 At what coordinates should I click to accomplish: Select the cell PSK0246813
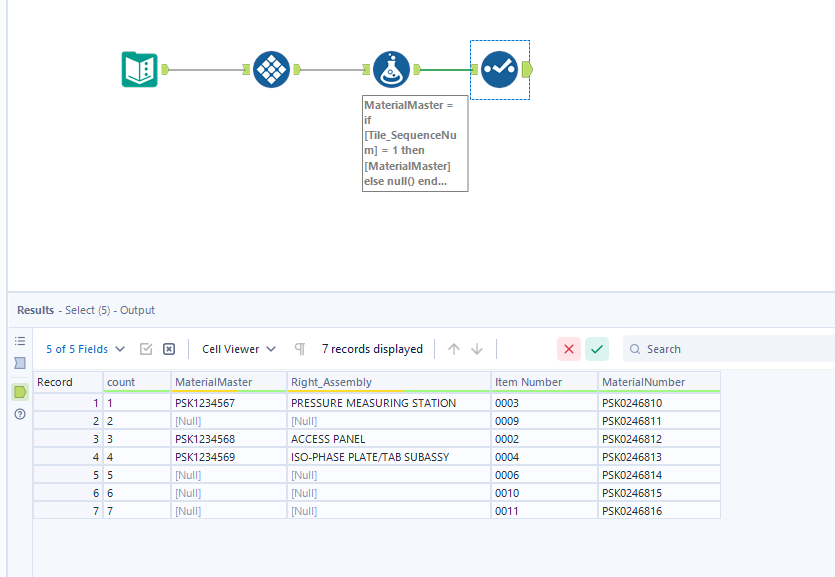[x=659, y=457]
